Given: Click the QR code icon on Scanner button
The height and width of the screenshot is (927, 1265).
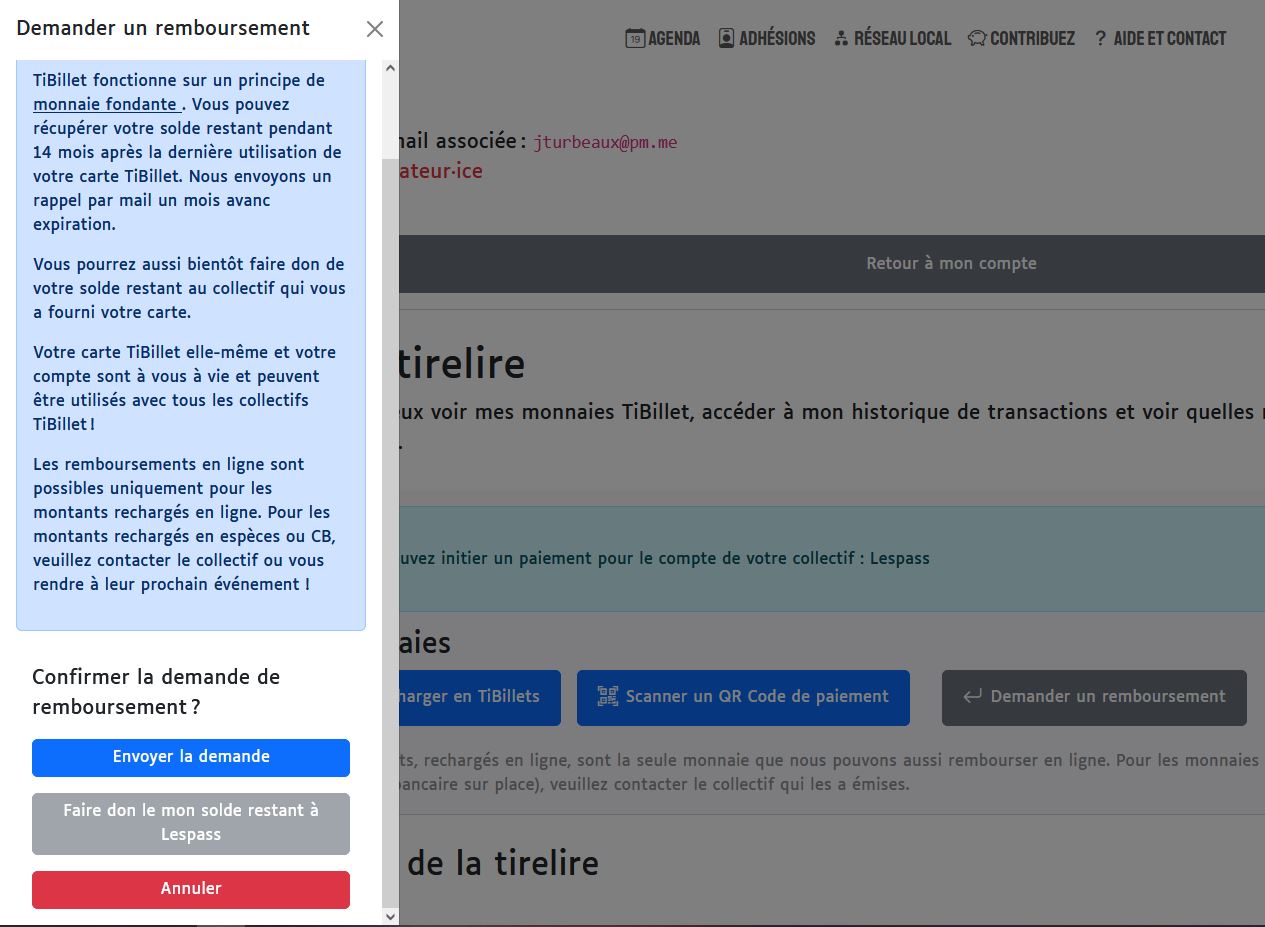Looking at the screenshot, I should pyautogui.click(x=607, y=697).
